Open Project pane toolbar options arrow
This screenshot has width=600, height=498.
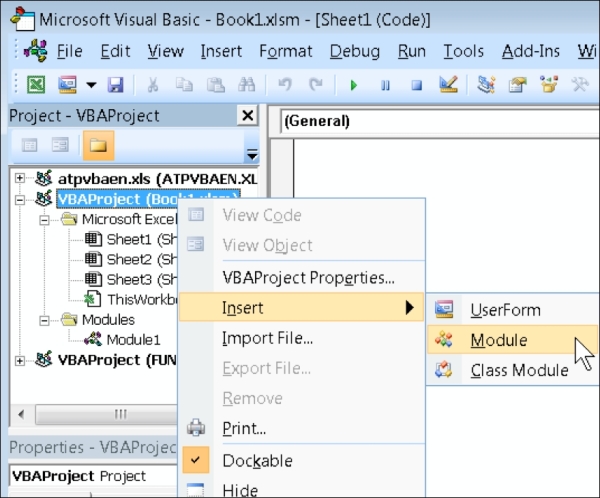[252, 154]
